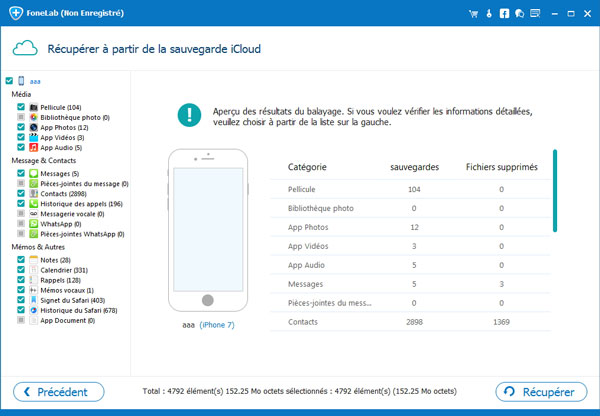Open the Facebook share icon
Image resolution: width=600 pixels, height=416 pixels.
(504, 14)
